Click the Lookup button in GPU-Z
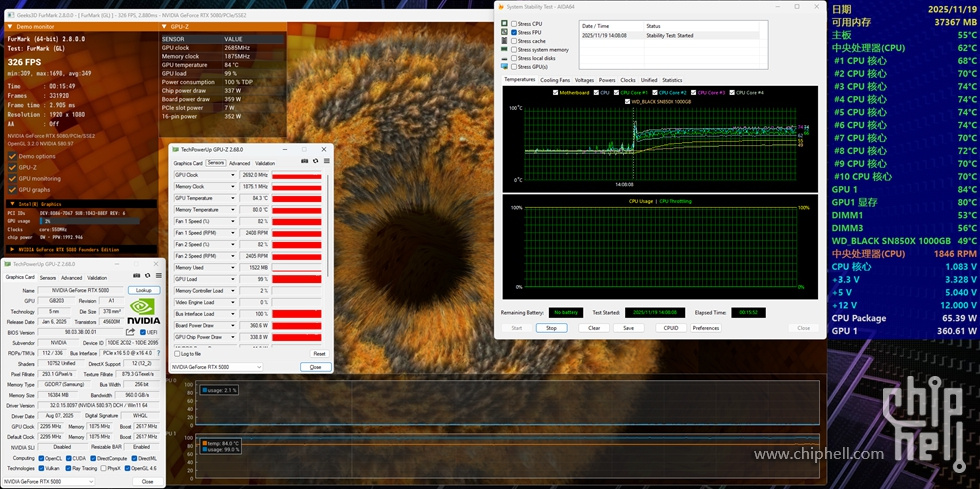The height and width of the screenshot is (489, 980). tap(143, 290)
